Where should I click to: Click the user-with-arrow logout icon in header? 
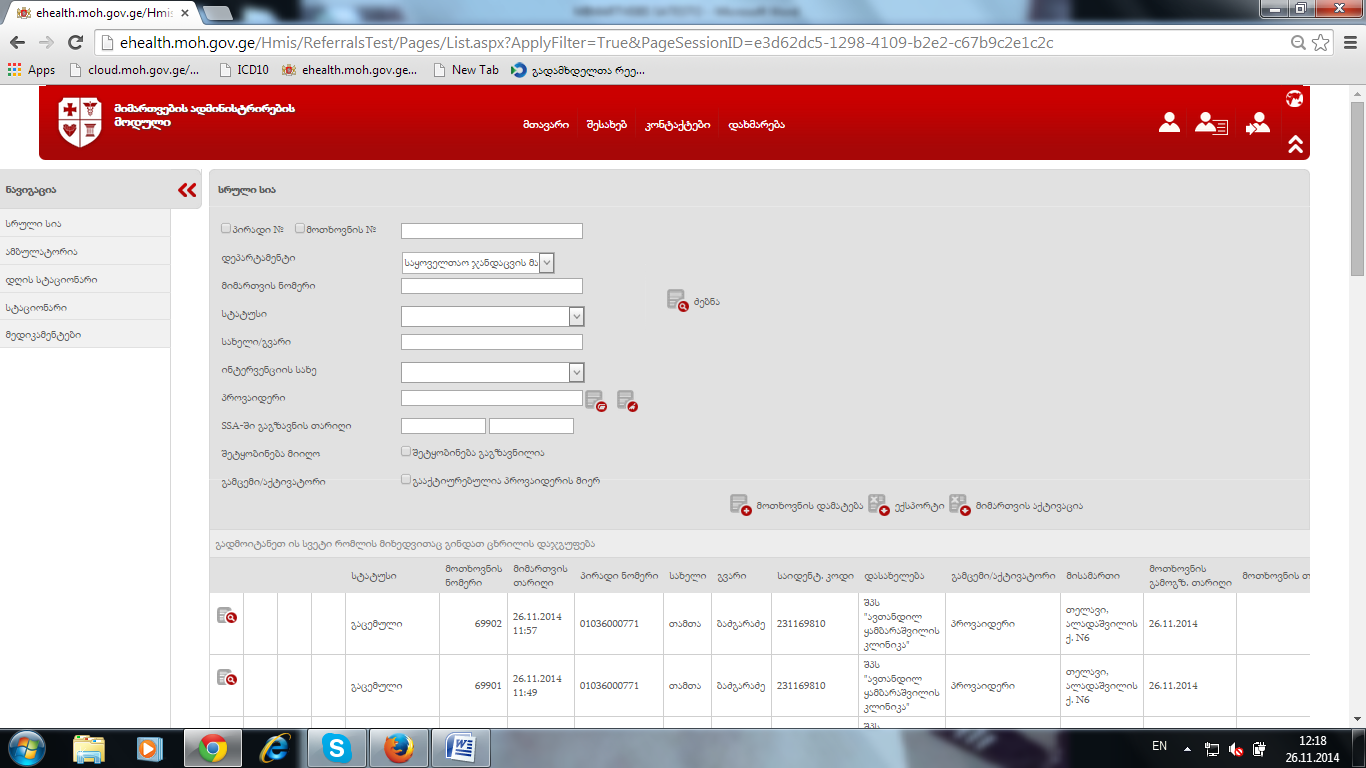point(1257,123)
